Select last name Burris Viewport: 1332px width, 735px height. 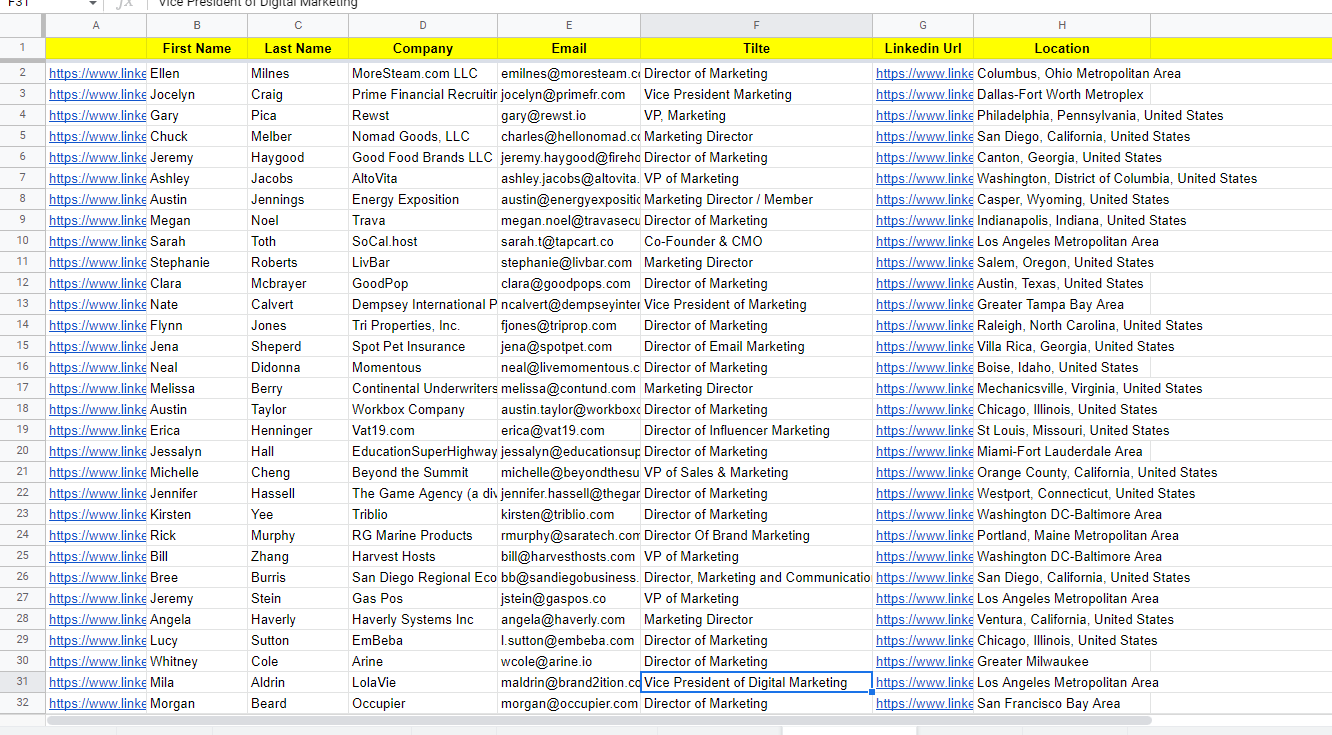pos(298,577)
